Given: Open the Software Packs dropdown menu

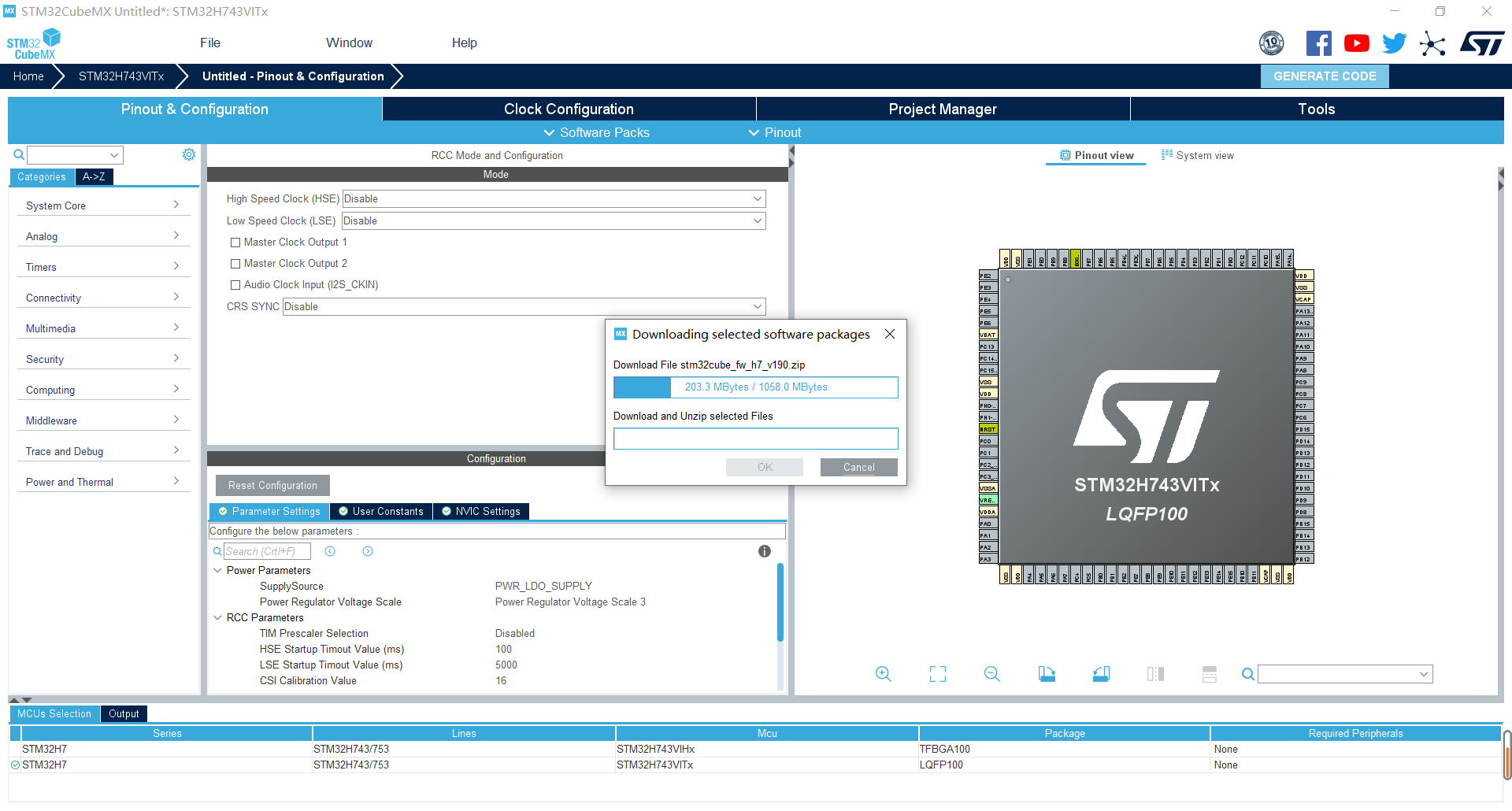Looking at the screenshot, I should tap(596, 132).
